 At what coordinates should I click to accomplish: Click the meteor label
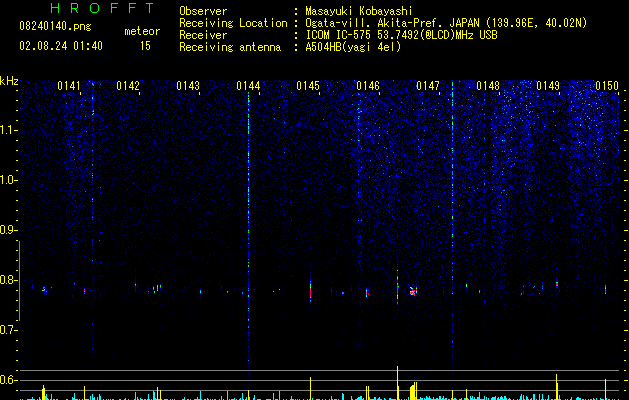[142, 31]
